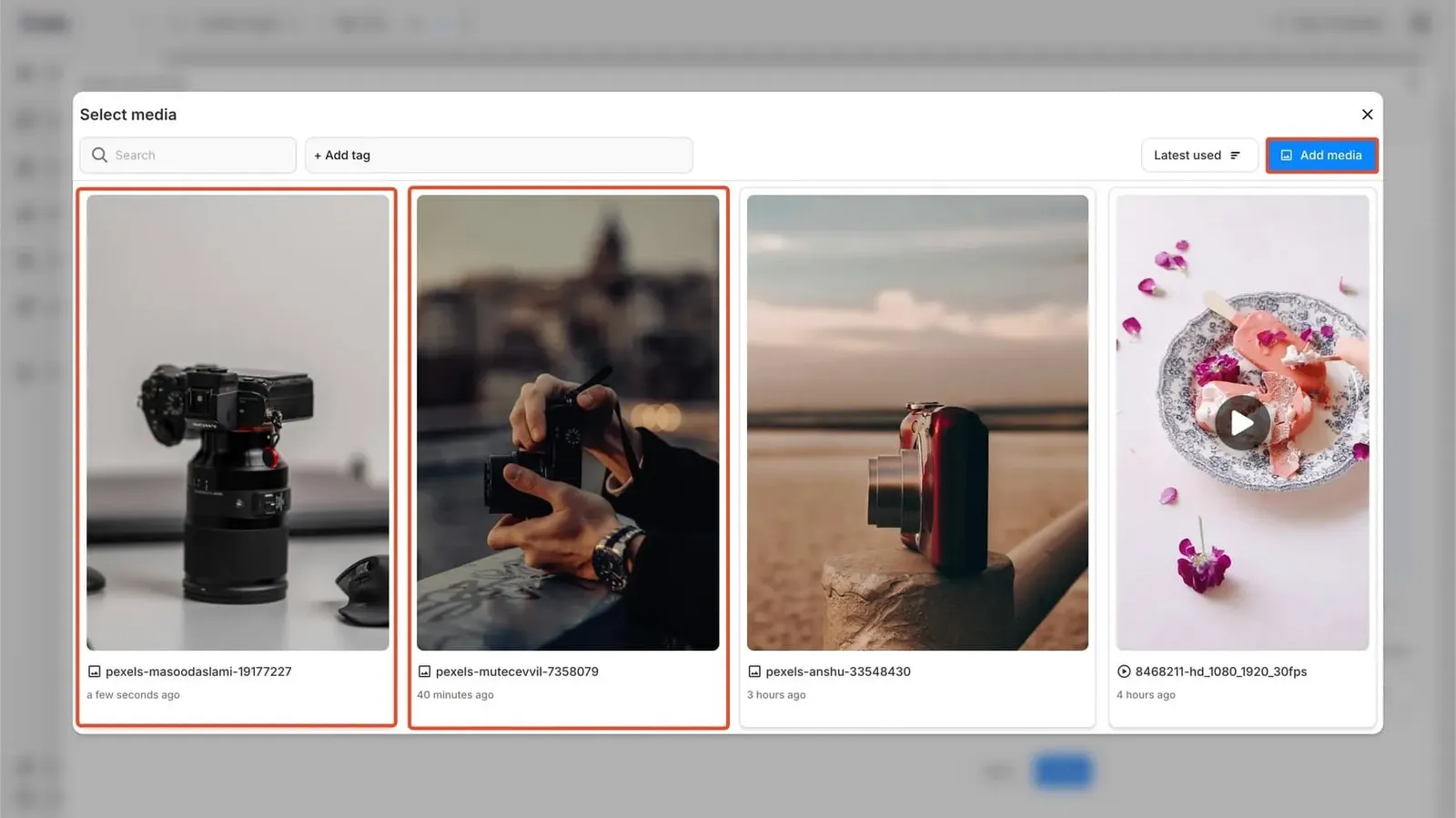Choose the hands holding camera photo
This screenshot has width=1456, height=818.
point(568,422)
